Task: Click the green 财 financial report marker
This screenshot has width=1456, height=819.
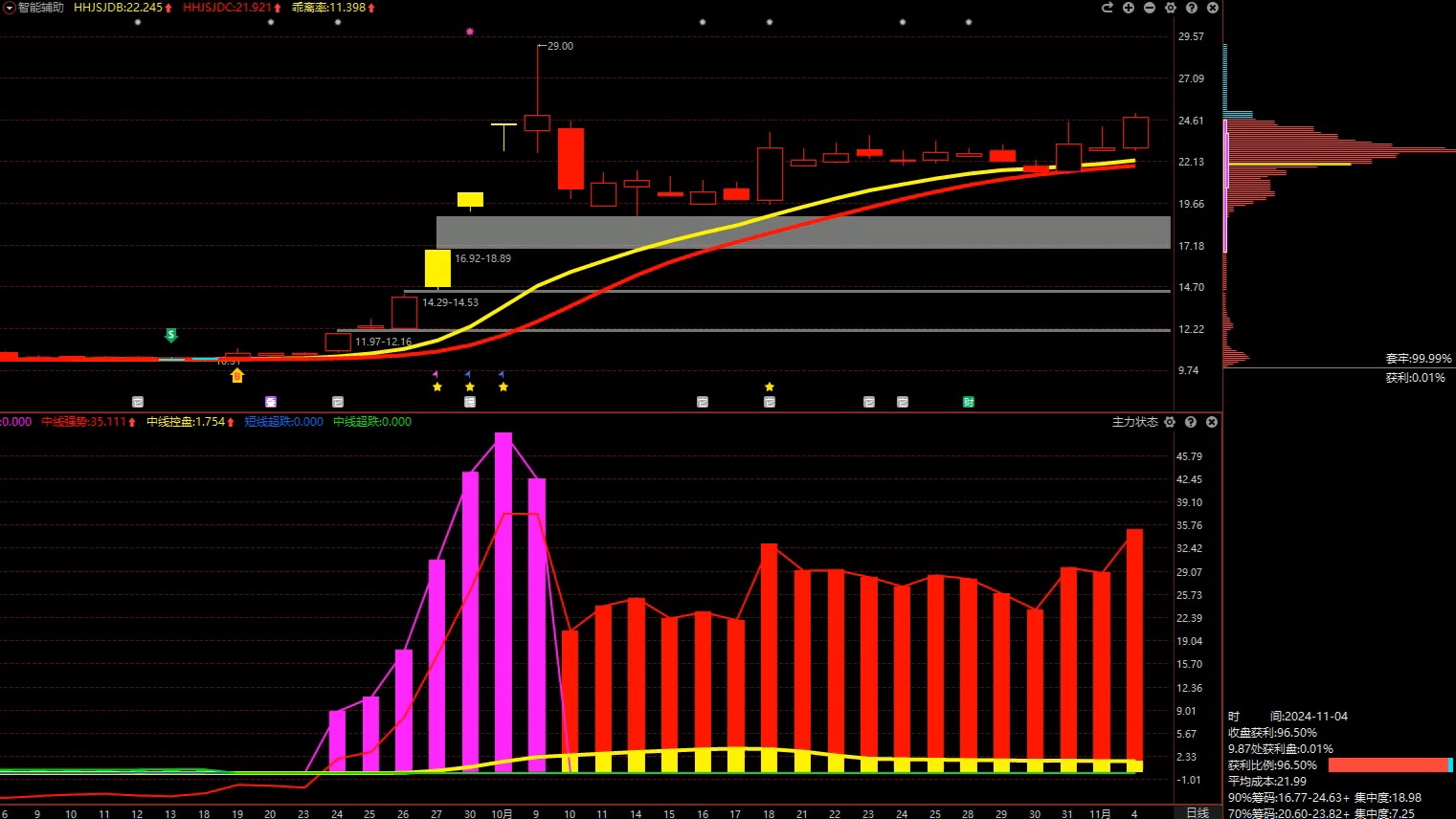Action: 969,402
